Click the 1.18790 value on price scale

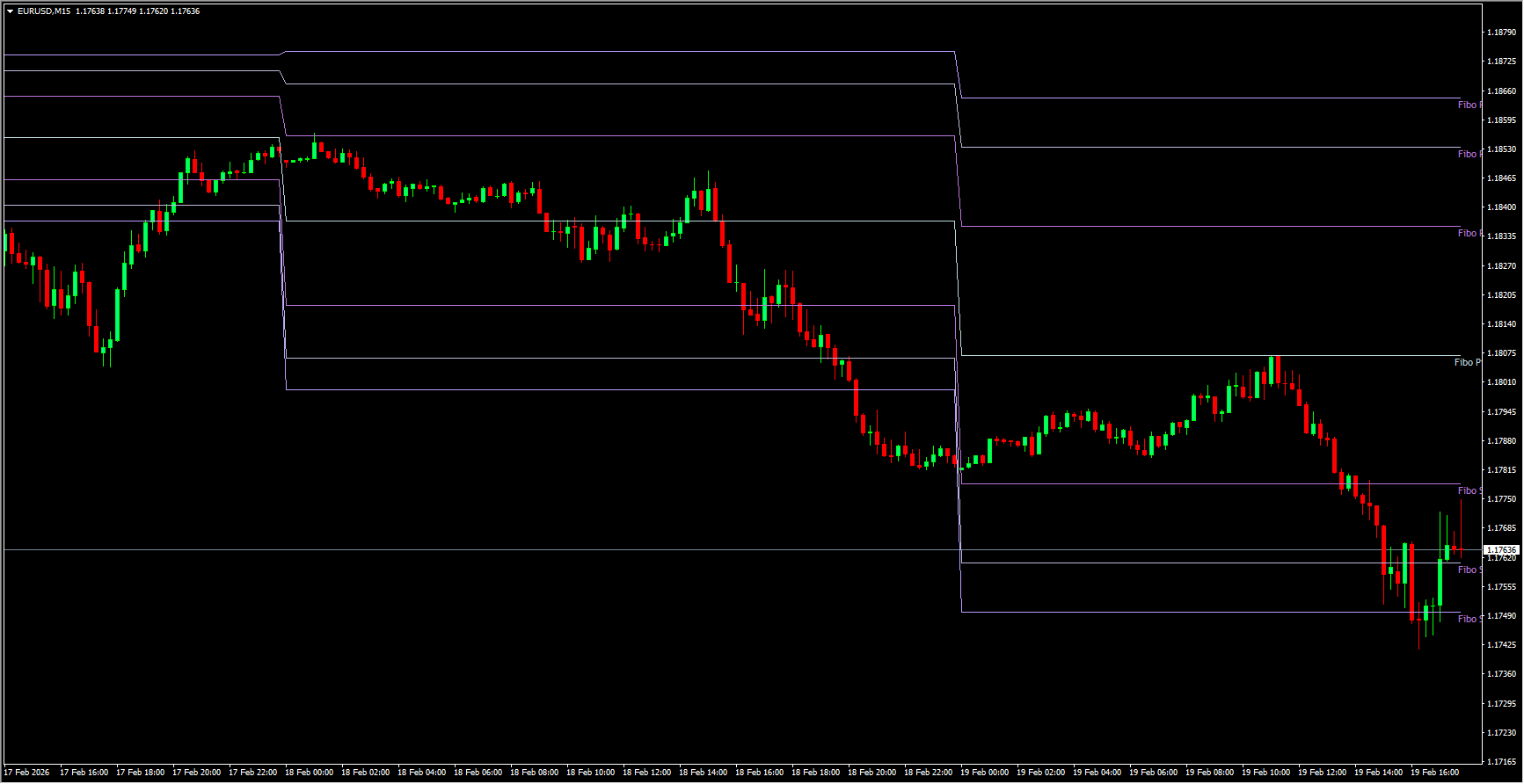coord(1501,33)
